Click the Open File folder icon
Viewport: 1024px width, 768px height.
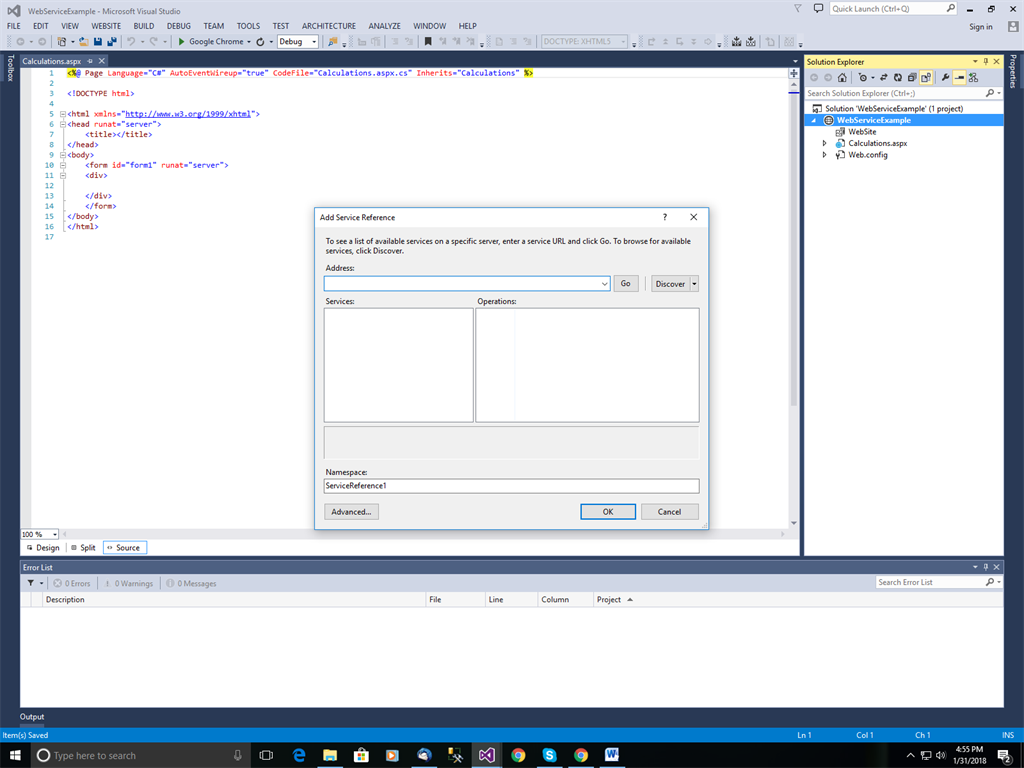coord(84,41)
